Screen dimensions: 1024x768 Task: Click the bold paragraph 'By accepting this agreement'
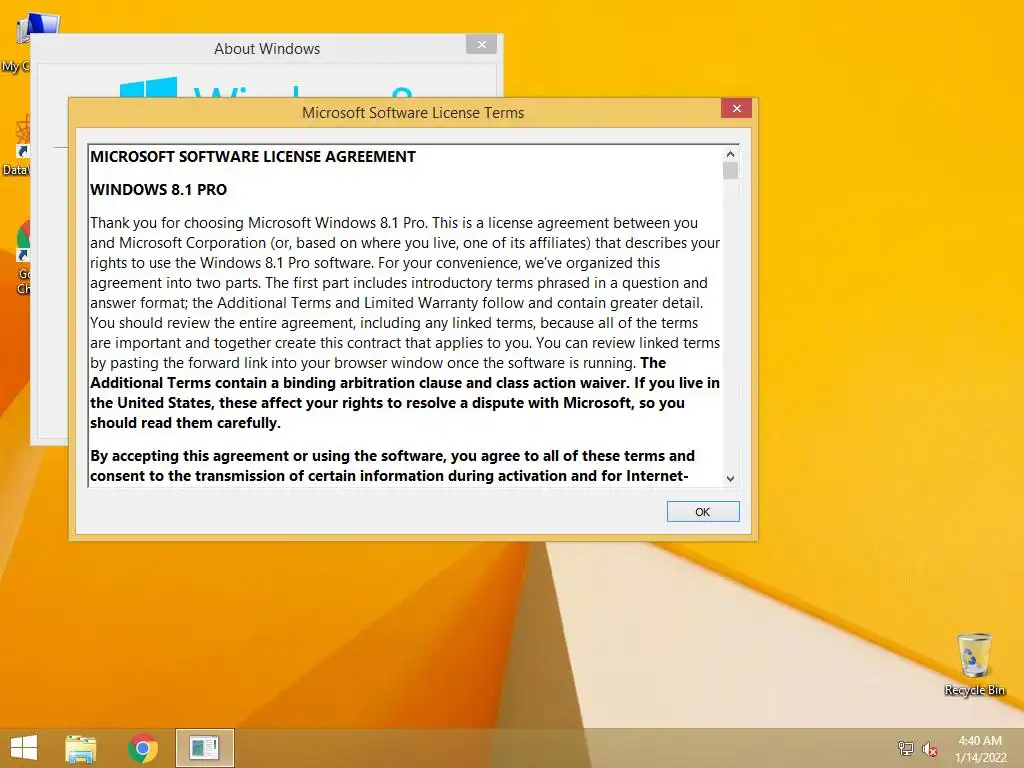coord(392,466)
